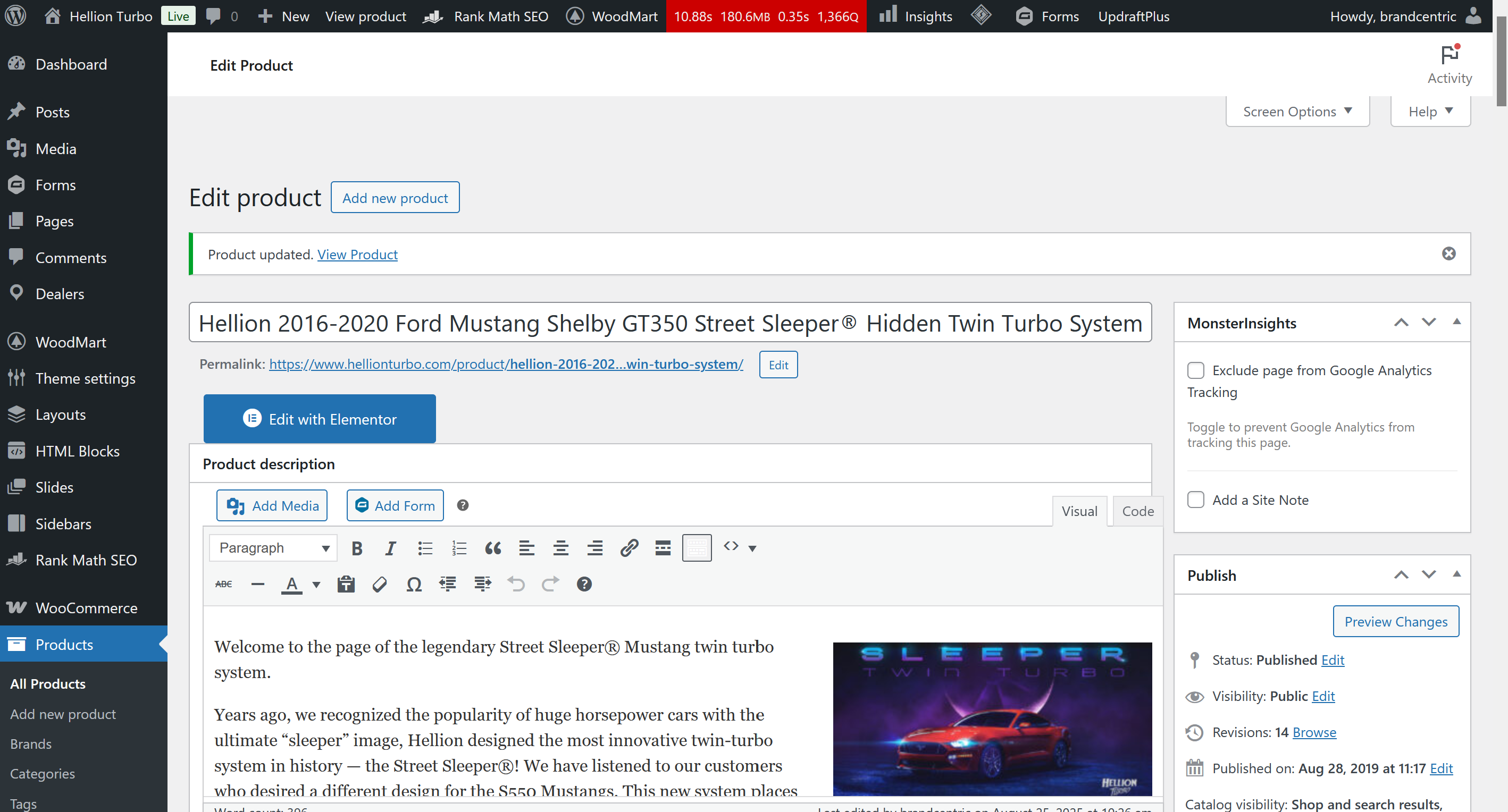Viewport: 1508px width, 812px height.
Task: Check Exclude page from Google Analytics Tracking
Action: point(1195,370)
